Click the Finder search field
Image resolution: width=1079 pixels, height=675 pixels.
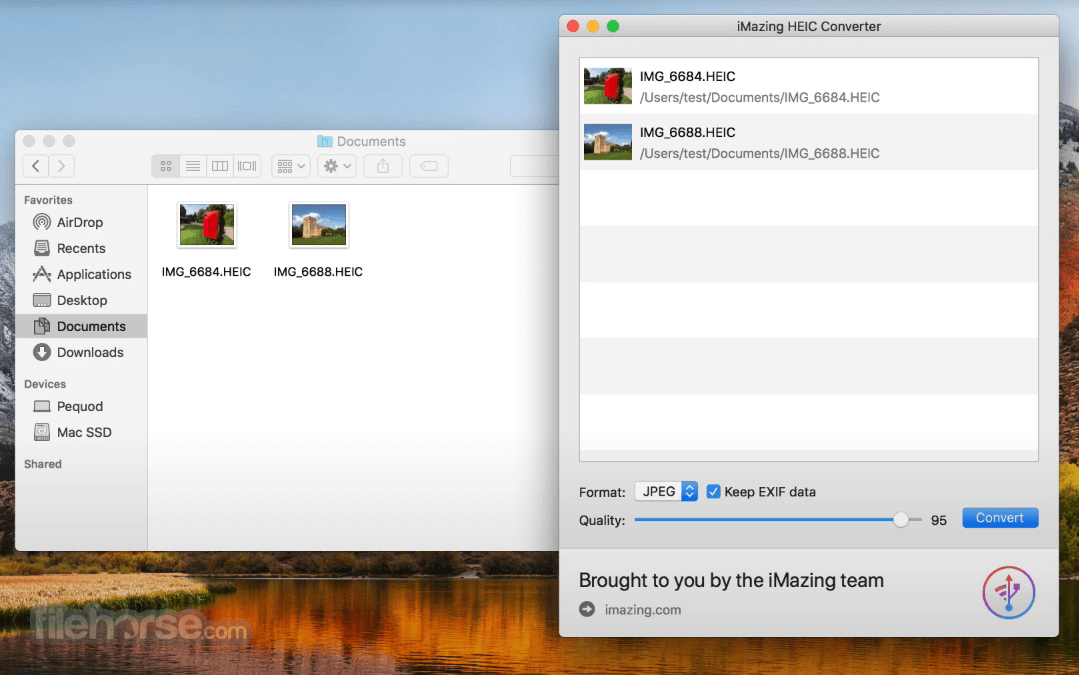coord(535,166)
